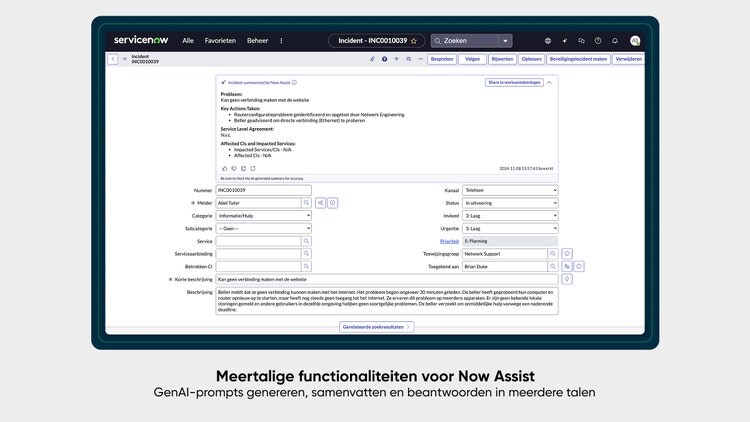Open the Favorieten menu
This screenshot has height=422, width=750.
coord(220,41)
